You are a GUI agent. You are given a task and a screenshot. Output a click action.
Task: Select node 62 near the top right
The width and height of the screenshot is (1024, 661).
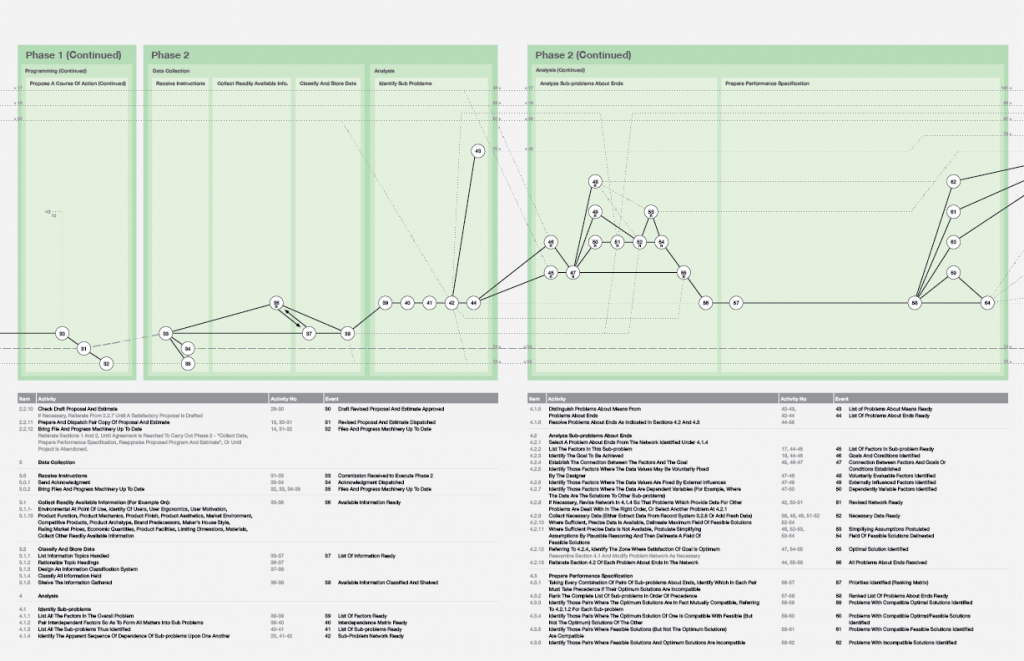click(x=953, y=182)
